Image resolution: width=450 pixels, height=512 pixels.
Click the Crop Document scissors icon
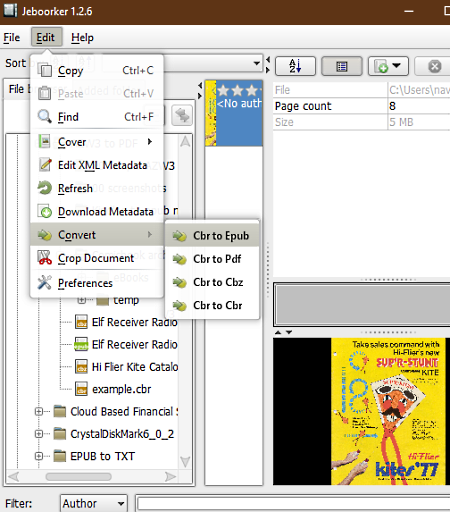[x=44, y=258]
